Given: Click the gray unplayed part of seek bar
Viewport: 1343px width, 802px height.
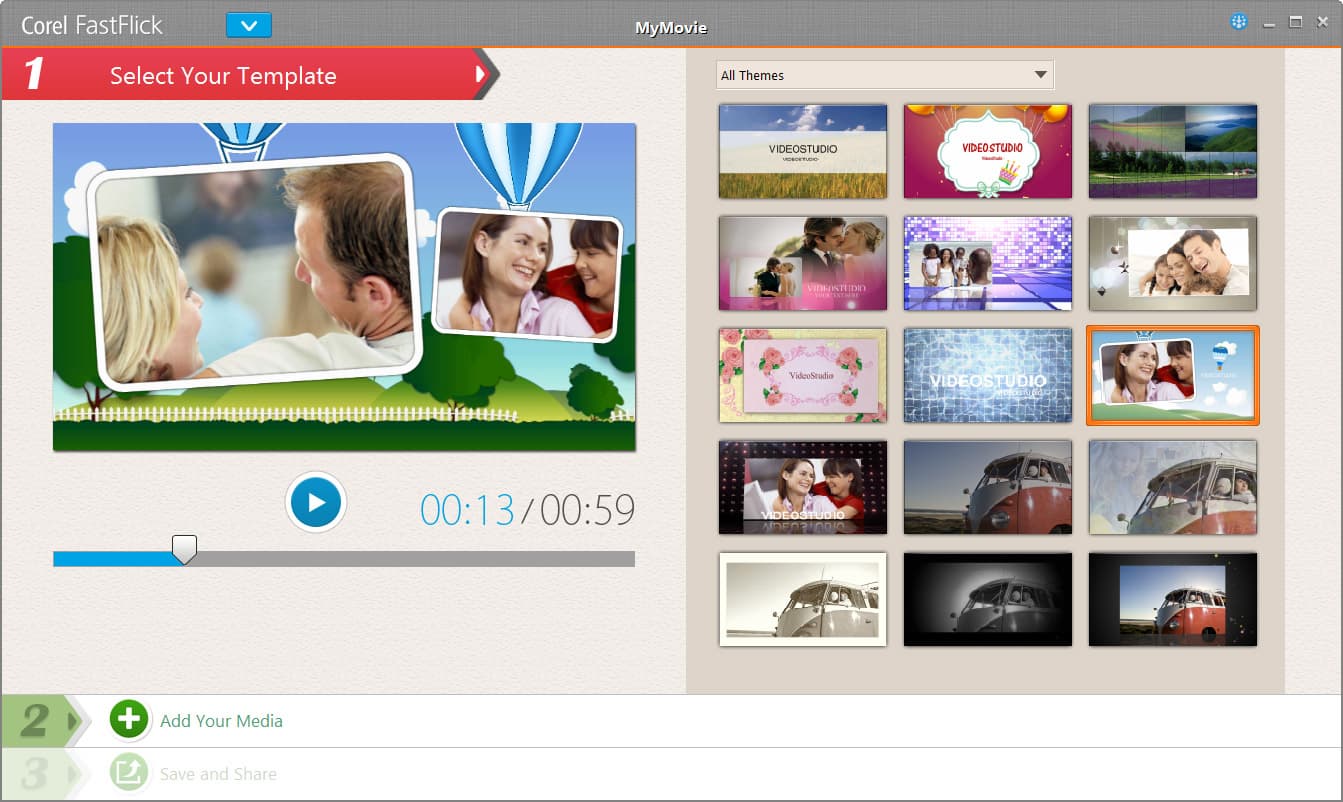Looking at the screenshot, I should click(415, 559).
